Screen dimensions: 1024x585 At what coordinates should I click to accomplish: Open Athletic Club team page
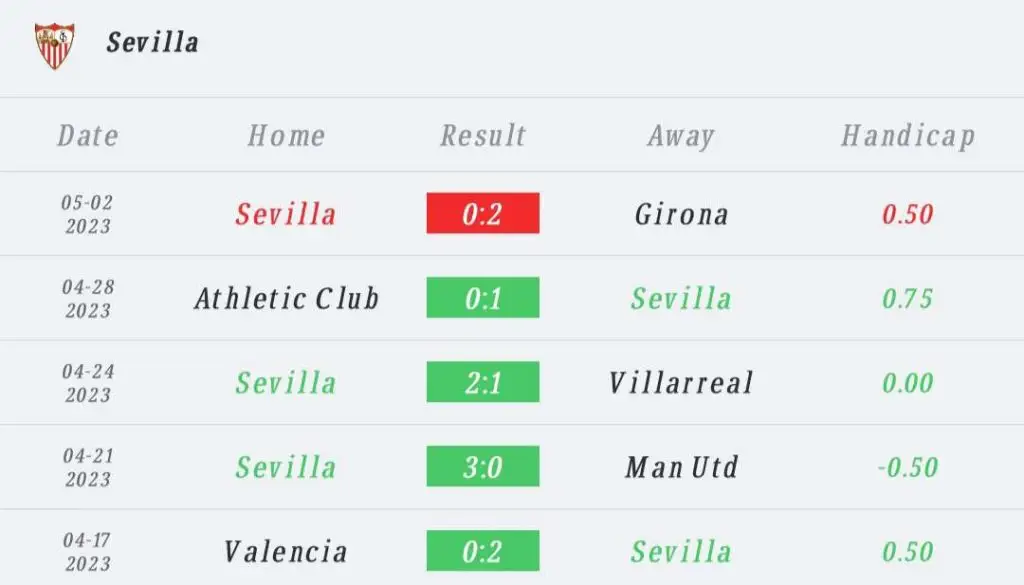pyautogui.click(x=286, y=298)
